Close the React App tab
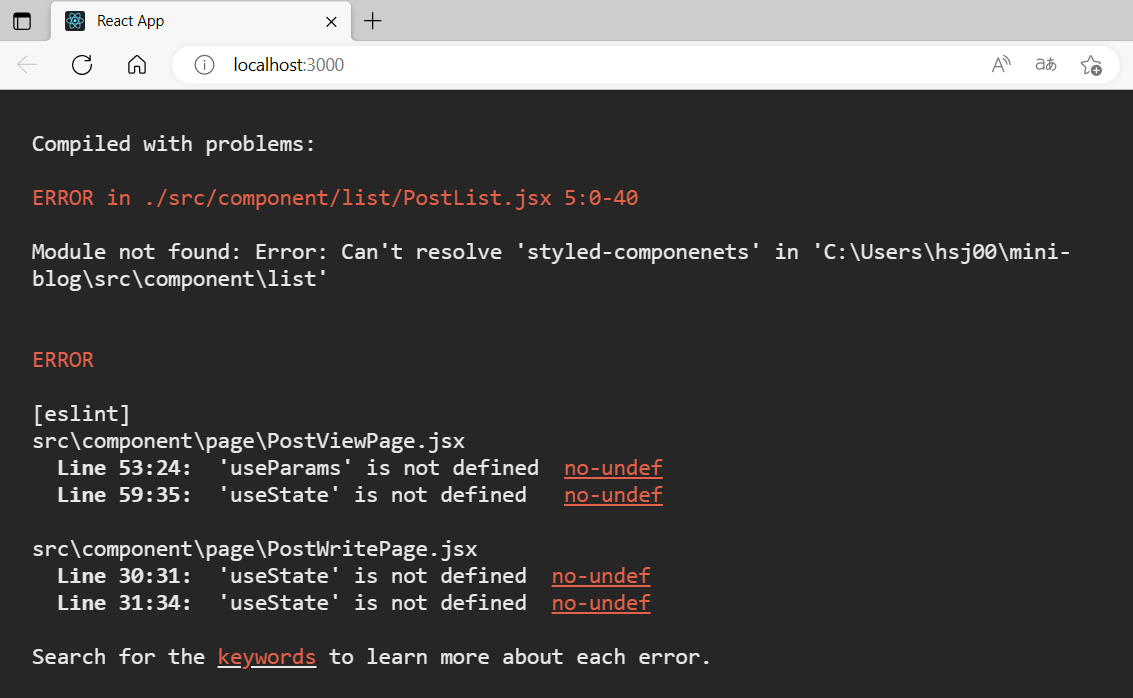The image size is (1133, 698). [330, 21]
